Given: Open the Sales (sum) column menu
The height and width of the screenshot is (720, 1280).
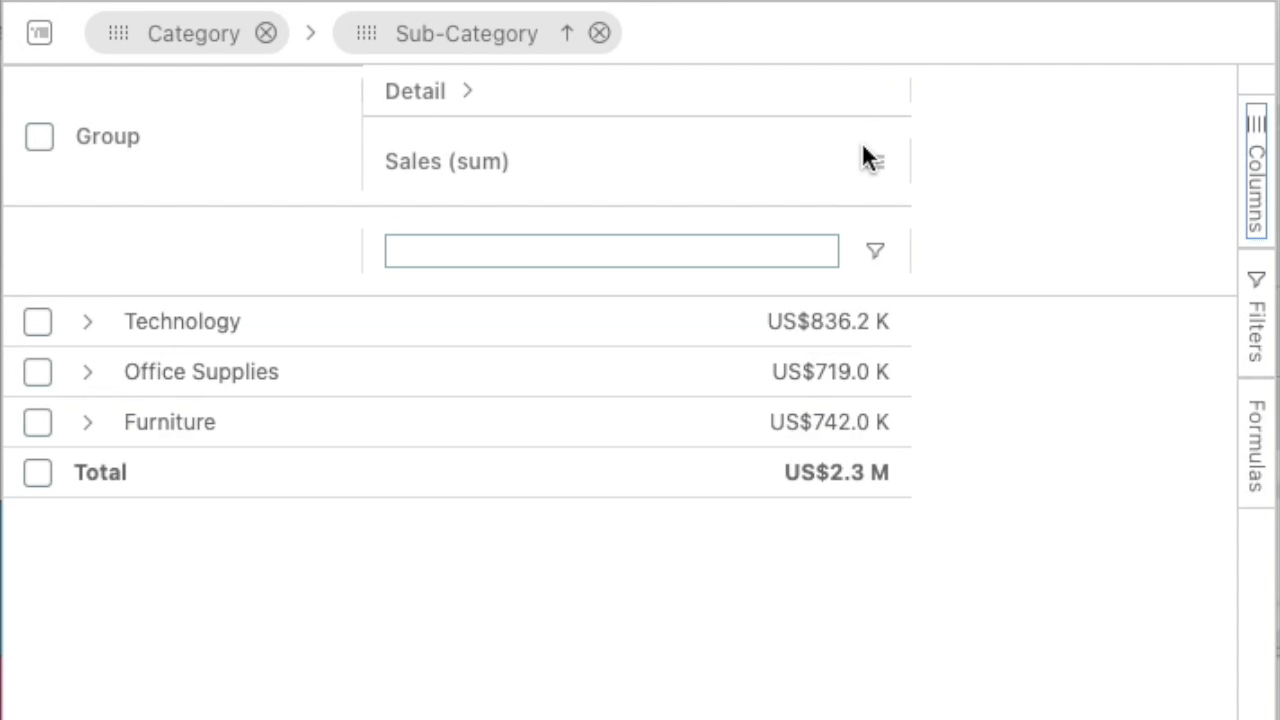Looking at the screenshot, I should [x=876, y=161].
